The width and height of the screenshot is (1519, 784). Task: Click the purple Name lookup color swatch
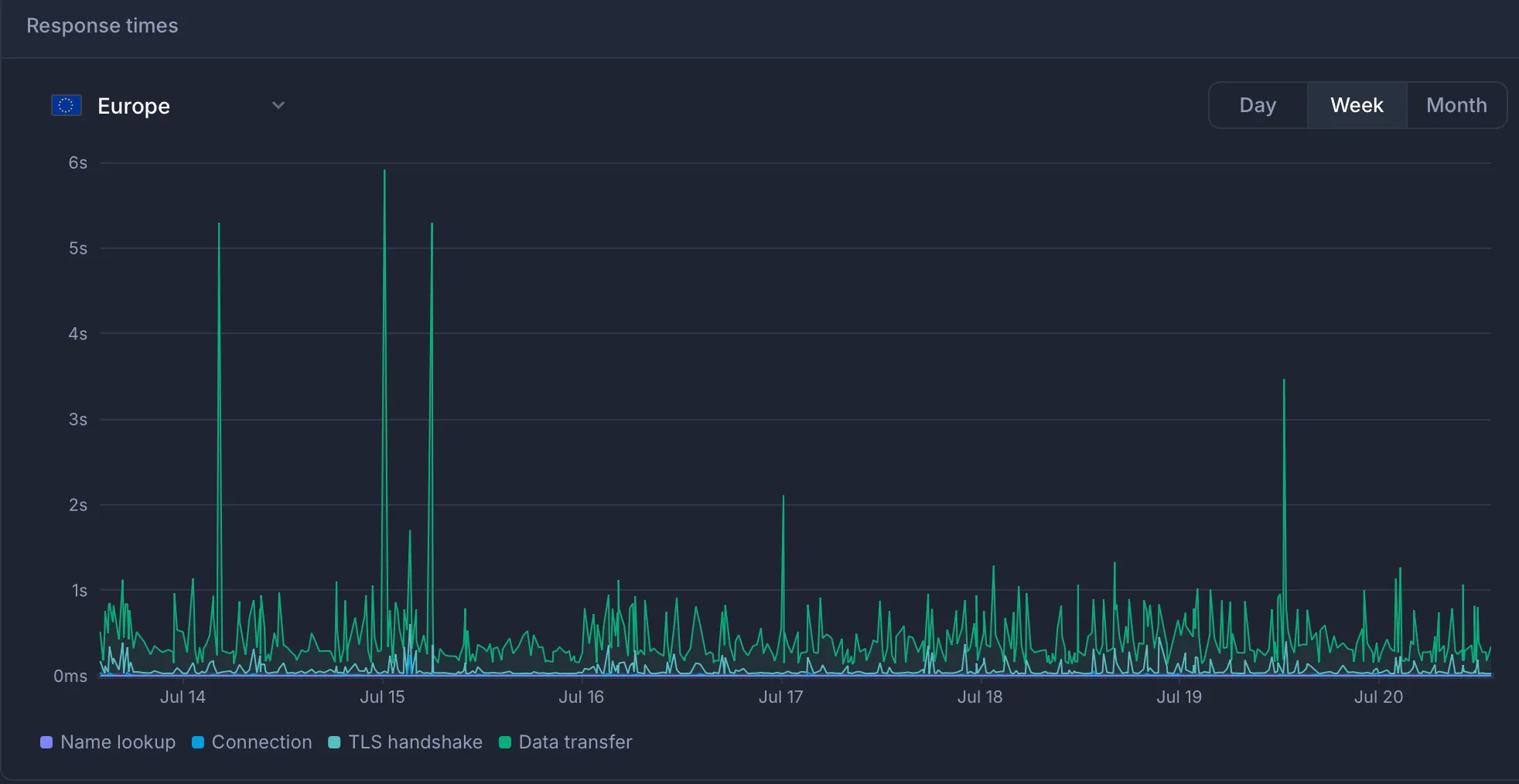[46, 742]
